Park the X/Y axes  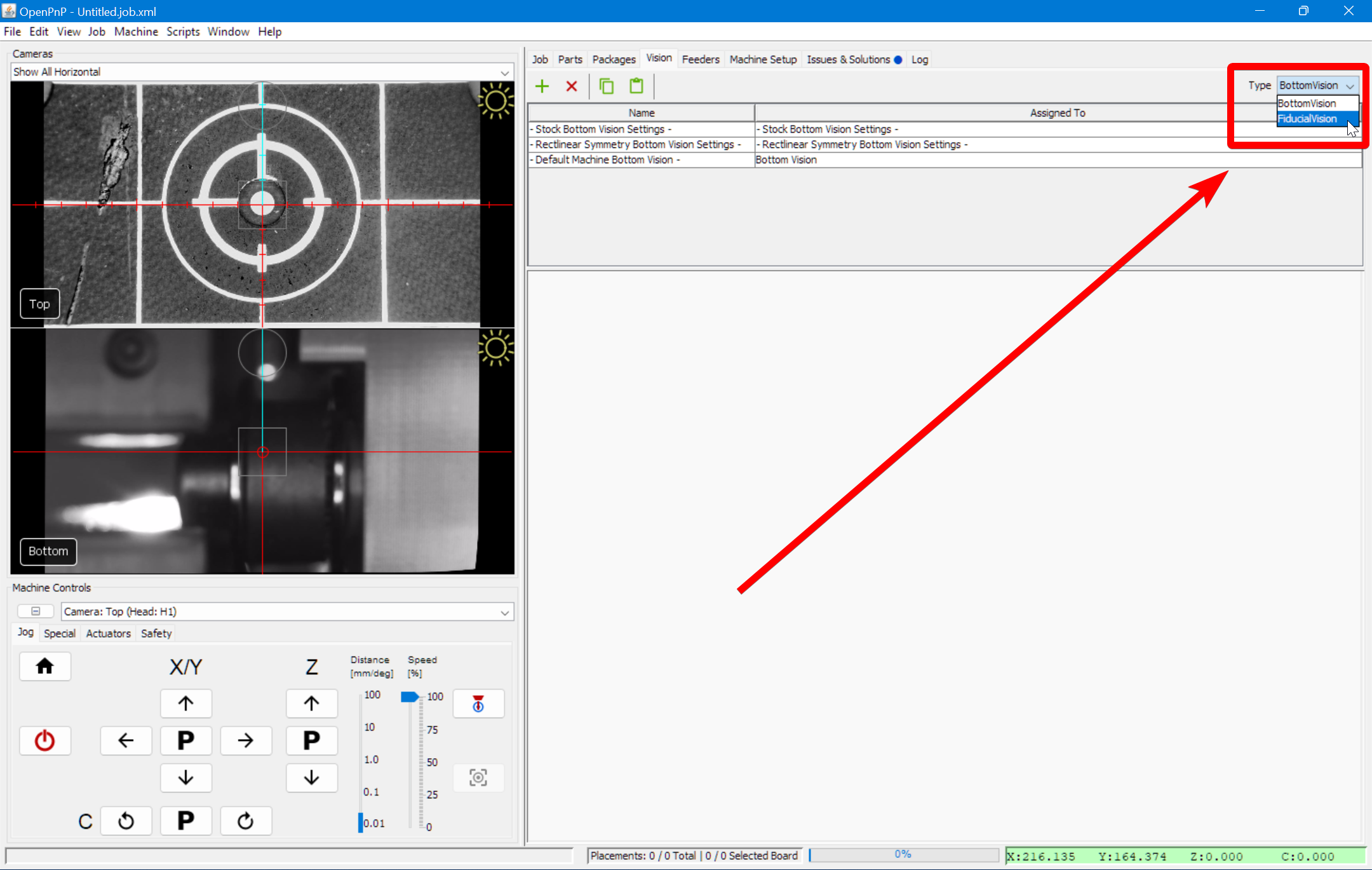coord(185,740)
